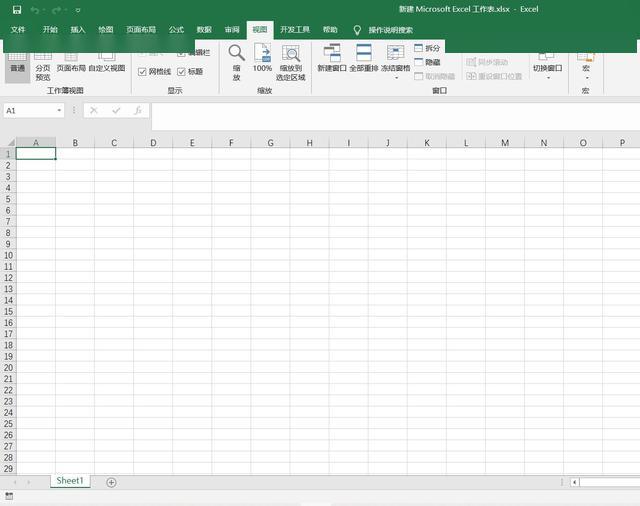Click inside the formula bar input area
The height and width of the screenshot is (506, 640).
395,116
